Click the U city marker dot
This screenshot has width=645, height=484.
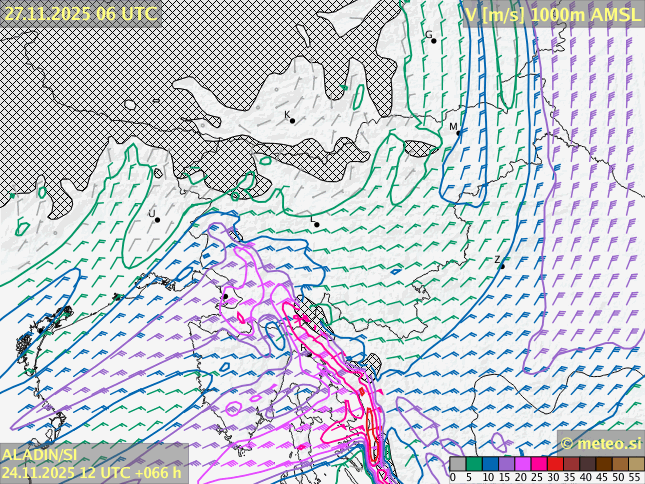[157, 219]
